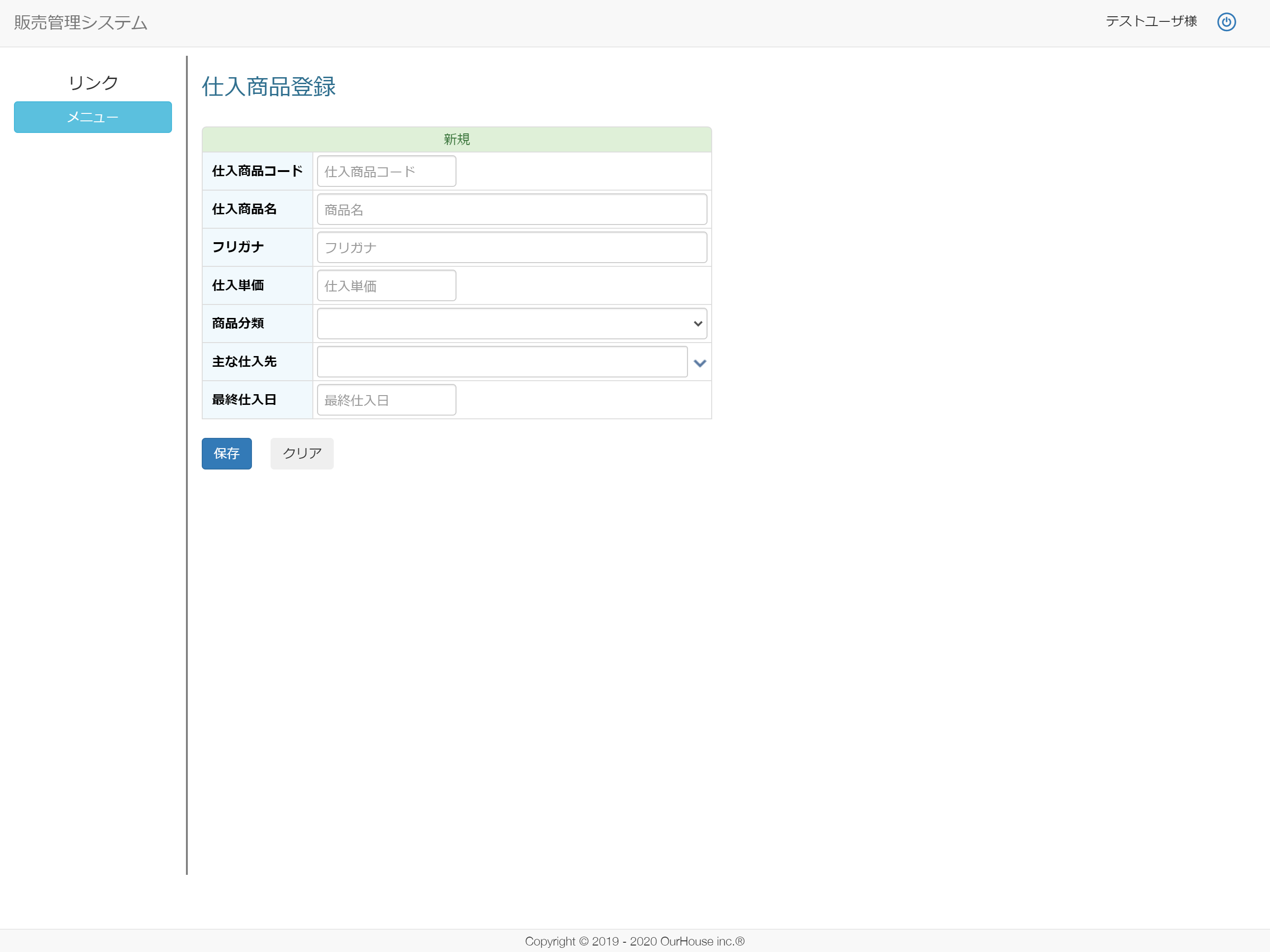Click the 主な仕入先 combo input field

(x=501, y=361)
